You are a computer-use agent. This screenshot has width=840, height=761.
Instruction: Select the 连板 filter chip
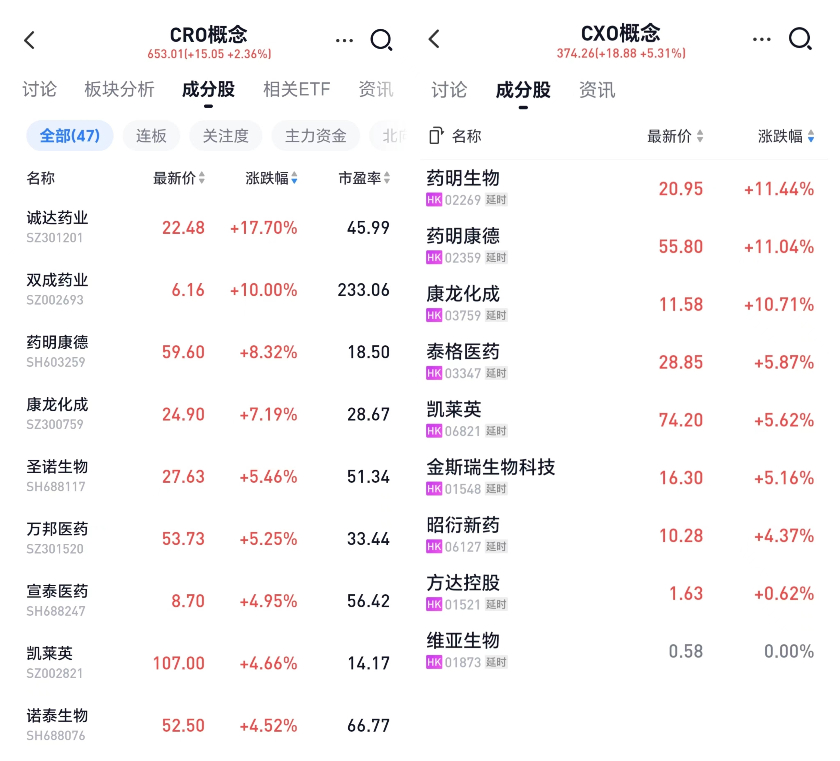(152, 136)
